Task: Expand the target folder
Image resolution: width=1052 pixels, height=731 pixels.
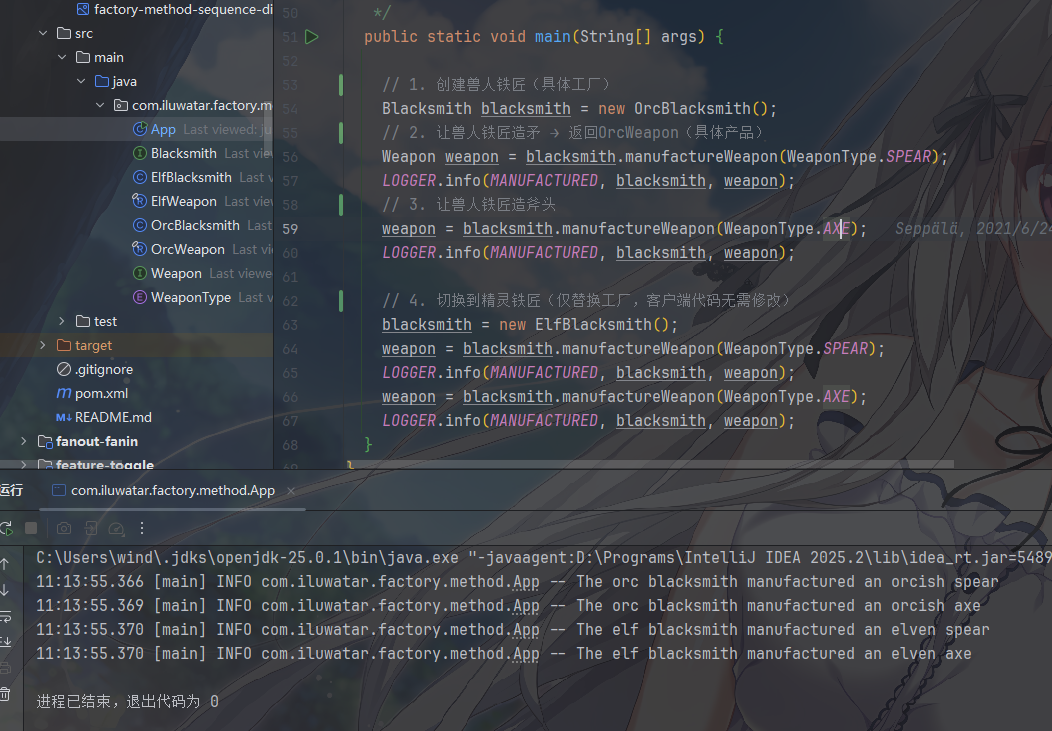Action: [42, 345]
